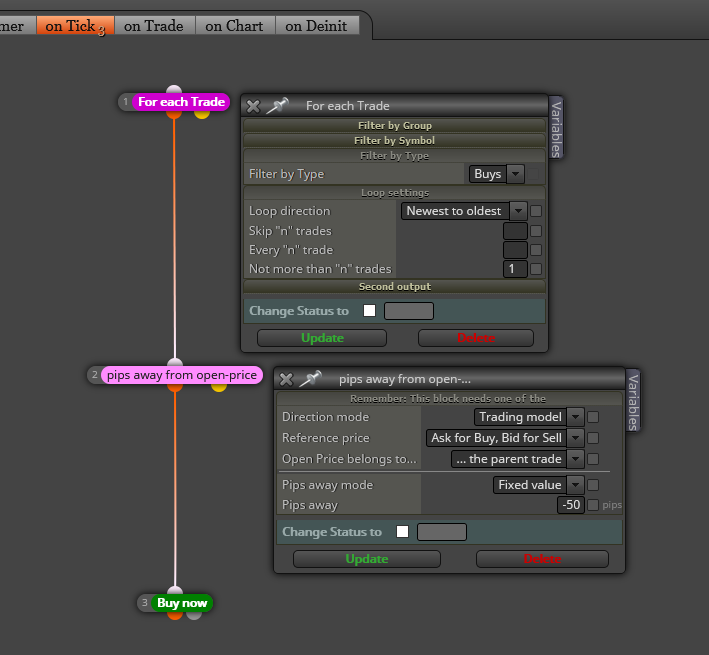This screenshot has height=655, width=709.
Task: Toggle checkbox next to Skip n trades
Action: pos(536,231)
